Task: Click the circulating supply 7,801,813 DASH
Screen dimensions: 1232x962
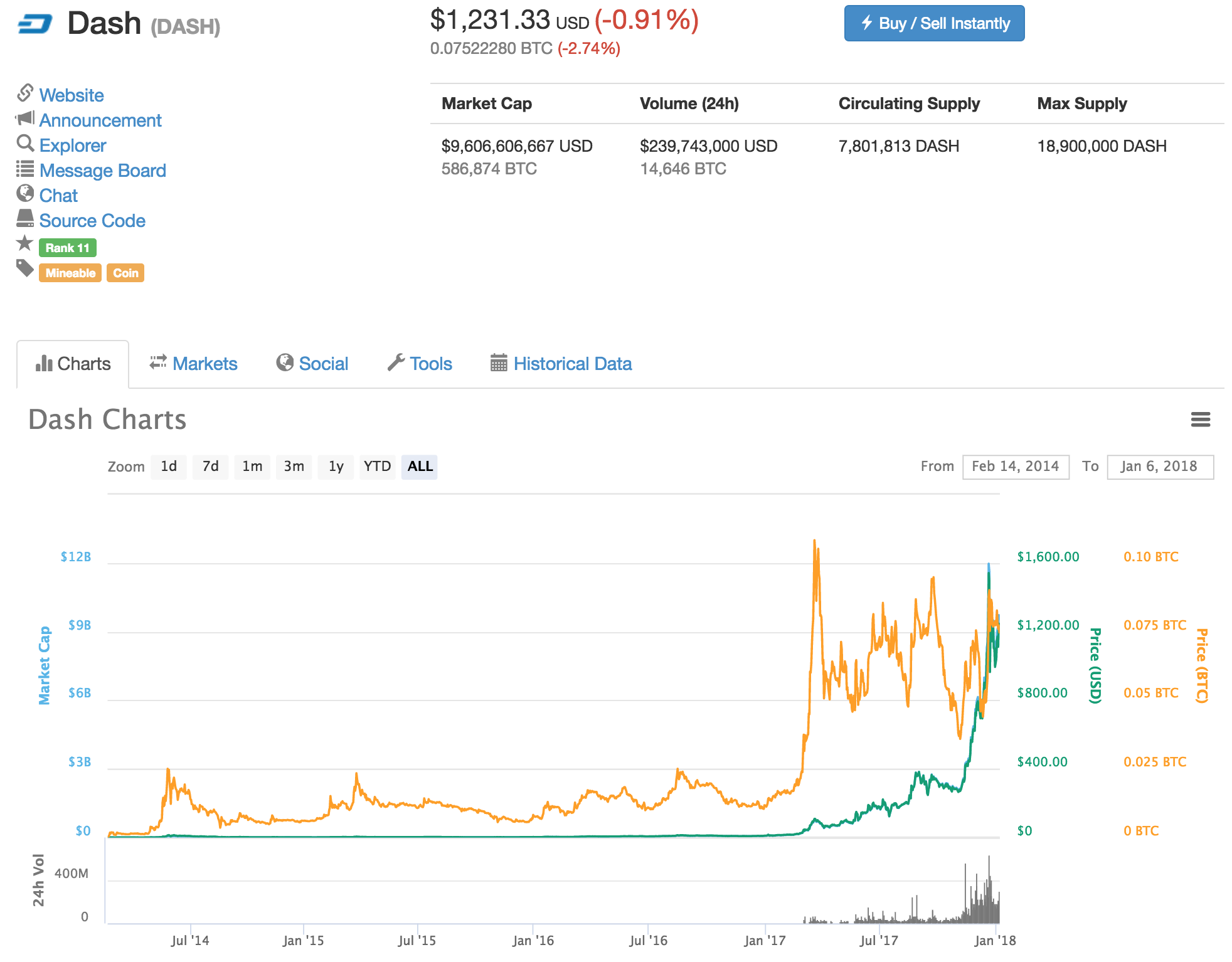Action: (x=899, y=146)
